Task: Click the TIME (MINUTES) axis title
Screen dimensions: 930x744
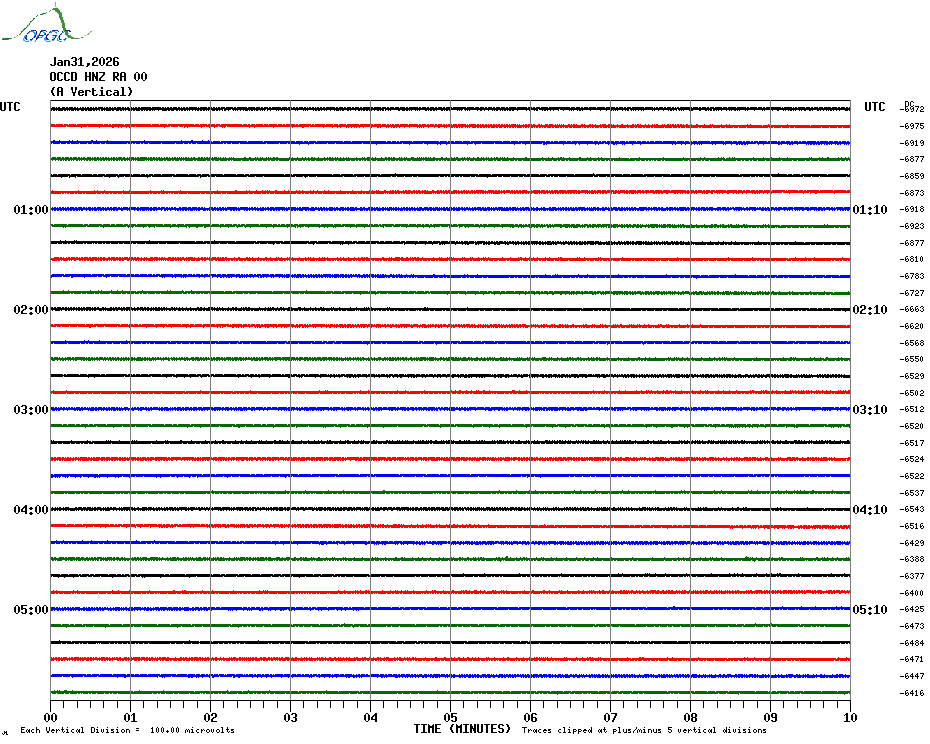Action: point(462,729)
